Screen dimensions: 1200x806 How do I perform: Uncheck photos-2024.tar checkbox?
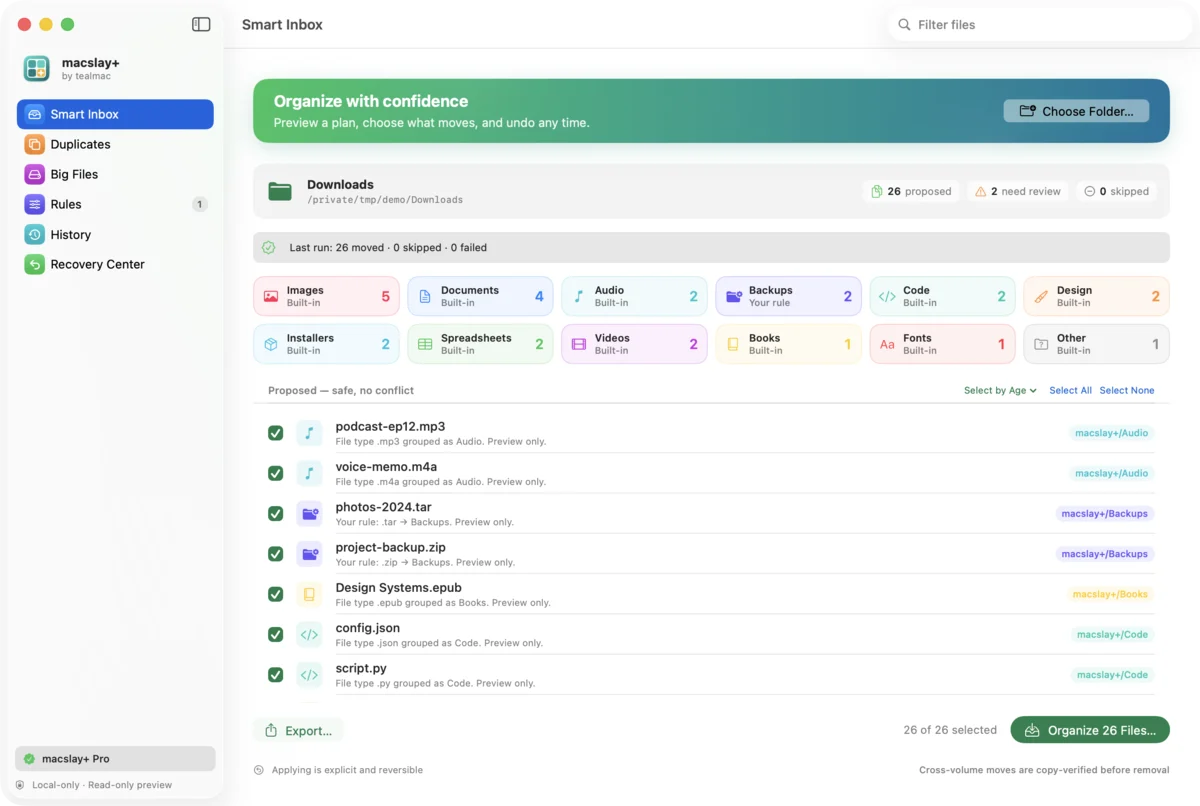[275, 513]
